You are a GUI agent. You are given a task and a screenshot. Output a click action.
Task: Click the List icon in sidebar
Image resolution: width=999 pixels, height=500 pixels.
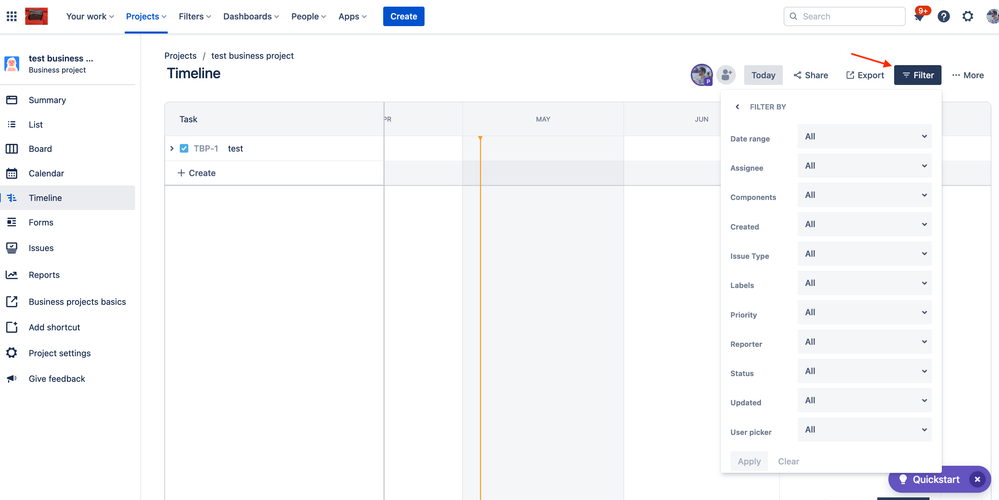pos(11,125)
